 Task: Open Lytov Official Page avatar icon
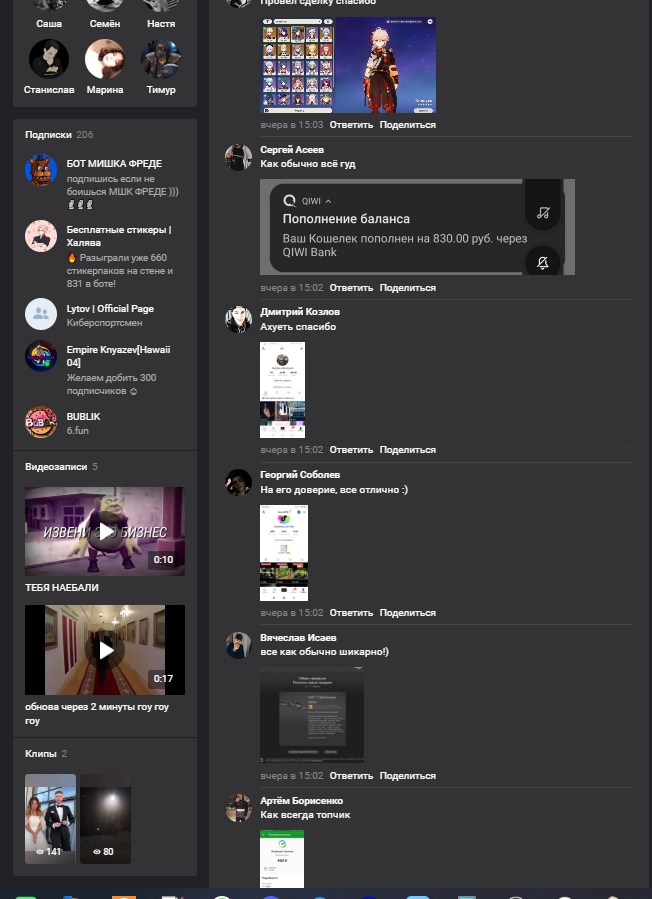(41, 314)
